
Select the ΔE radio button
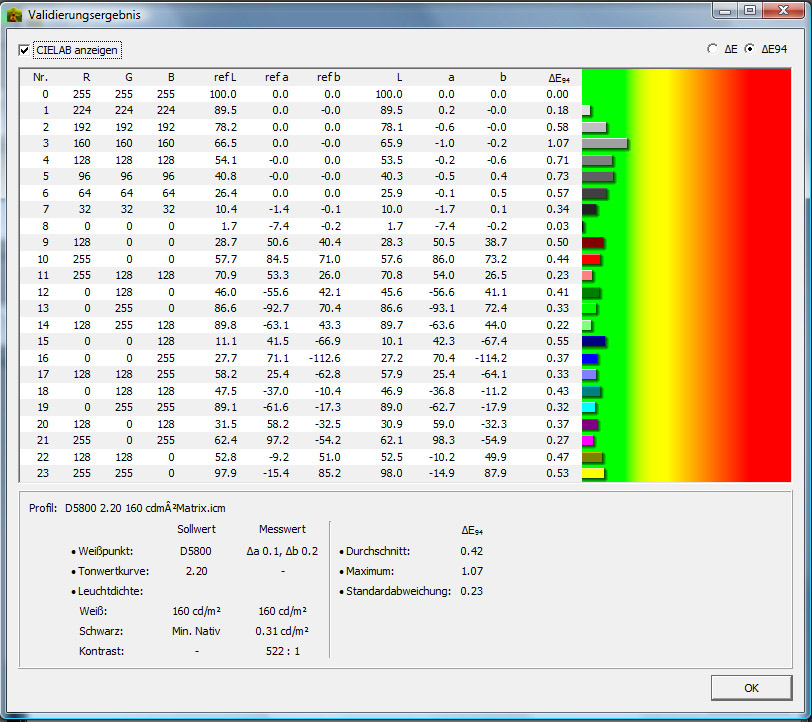tap(712, 48)
